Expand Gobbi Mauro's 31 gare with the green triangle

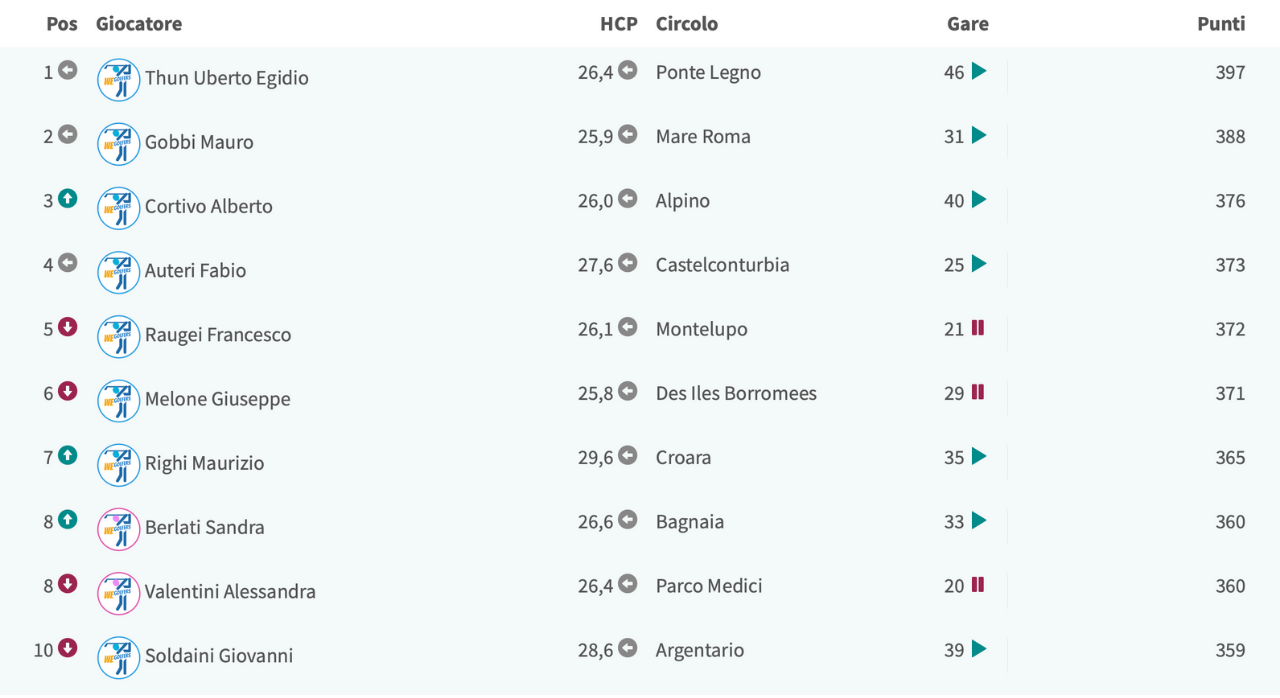(x=979, y=135)
